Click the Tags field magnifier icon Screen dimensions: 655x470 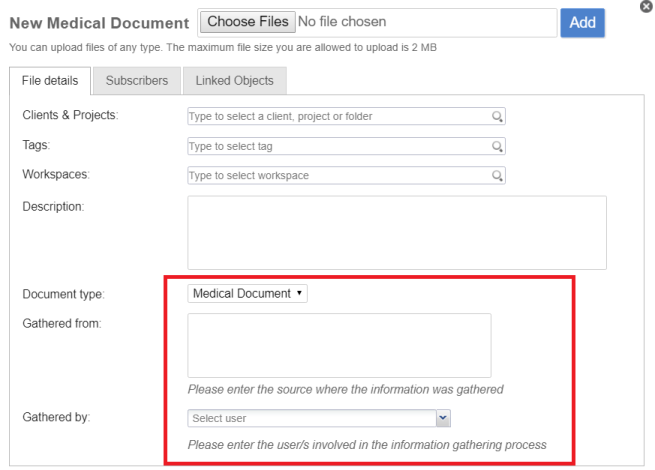(496, 146)
